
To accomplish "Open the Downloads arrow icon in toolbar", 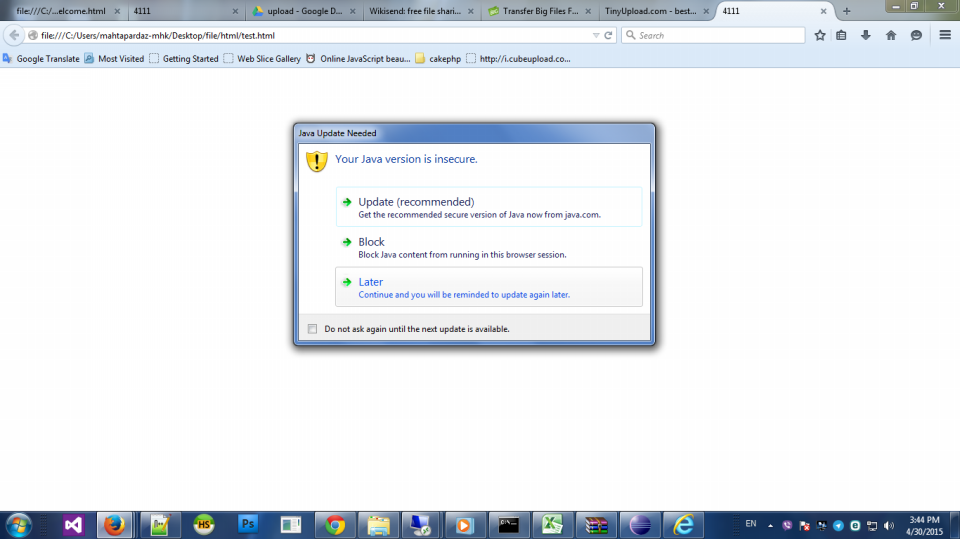I will pos(865,35).
